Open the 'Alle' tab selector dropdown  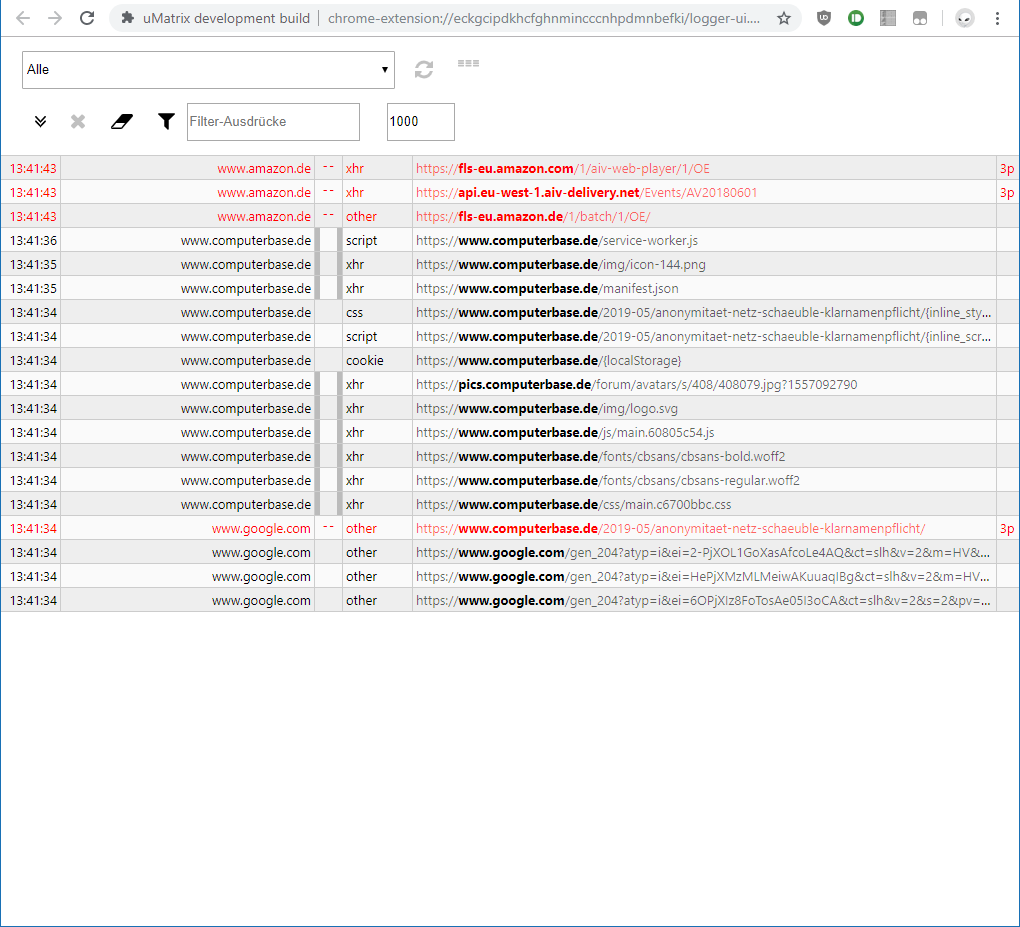pos(208,70)
